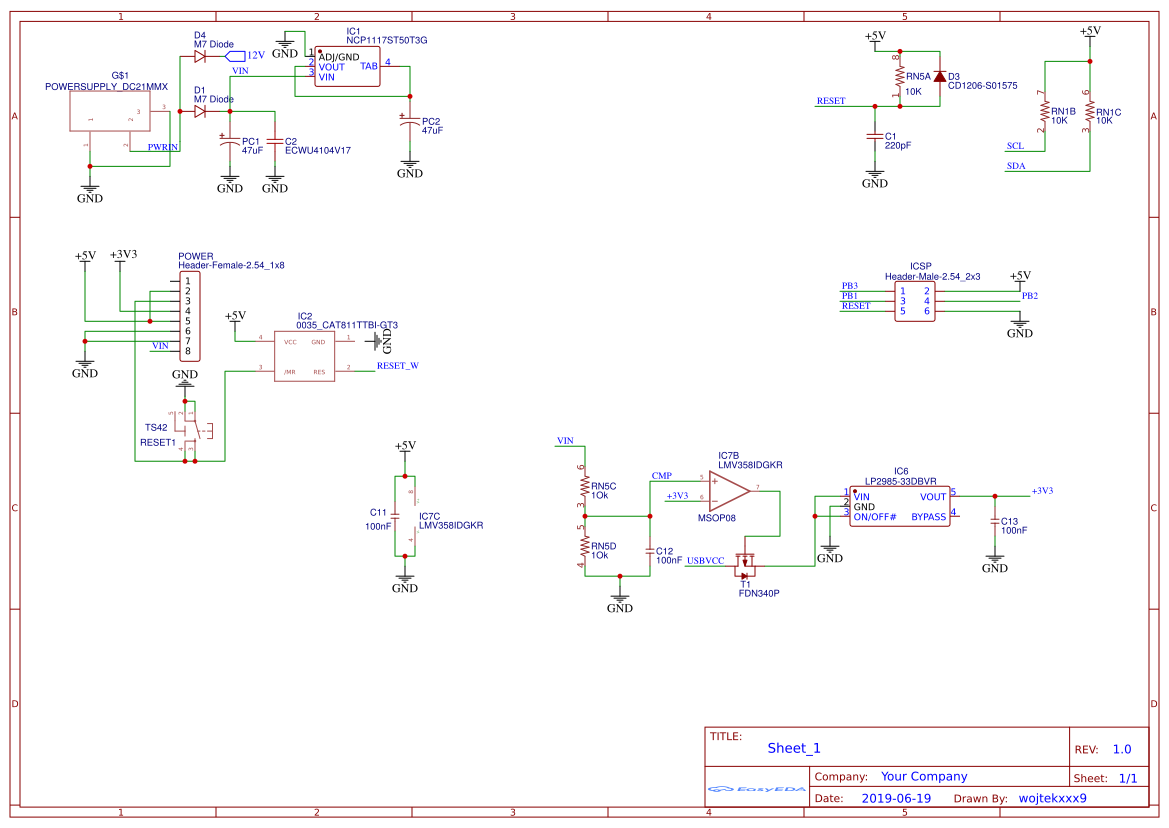Select the C11 100nF capacitor symbol
Image resolution: width=1169 pixels, height=828 pixels.
point(395,516)
